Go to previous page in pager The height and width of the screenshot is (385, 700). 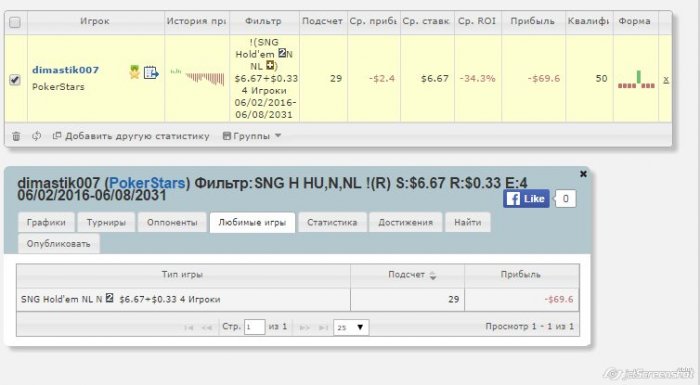207,328
